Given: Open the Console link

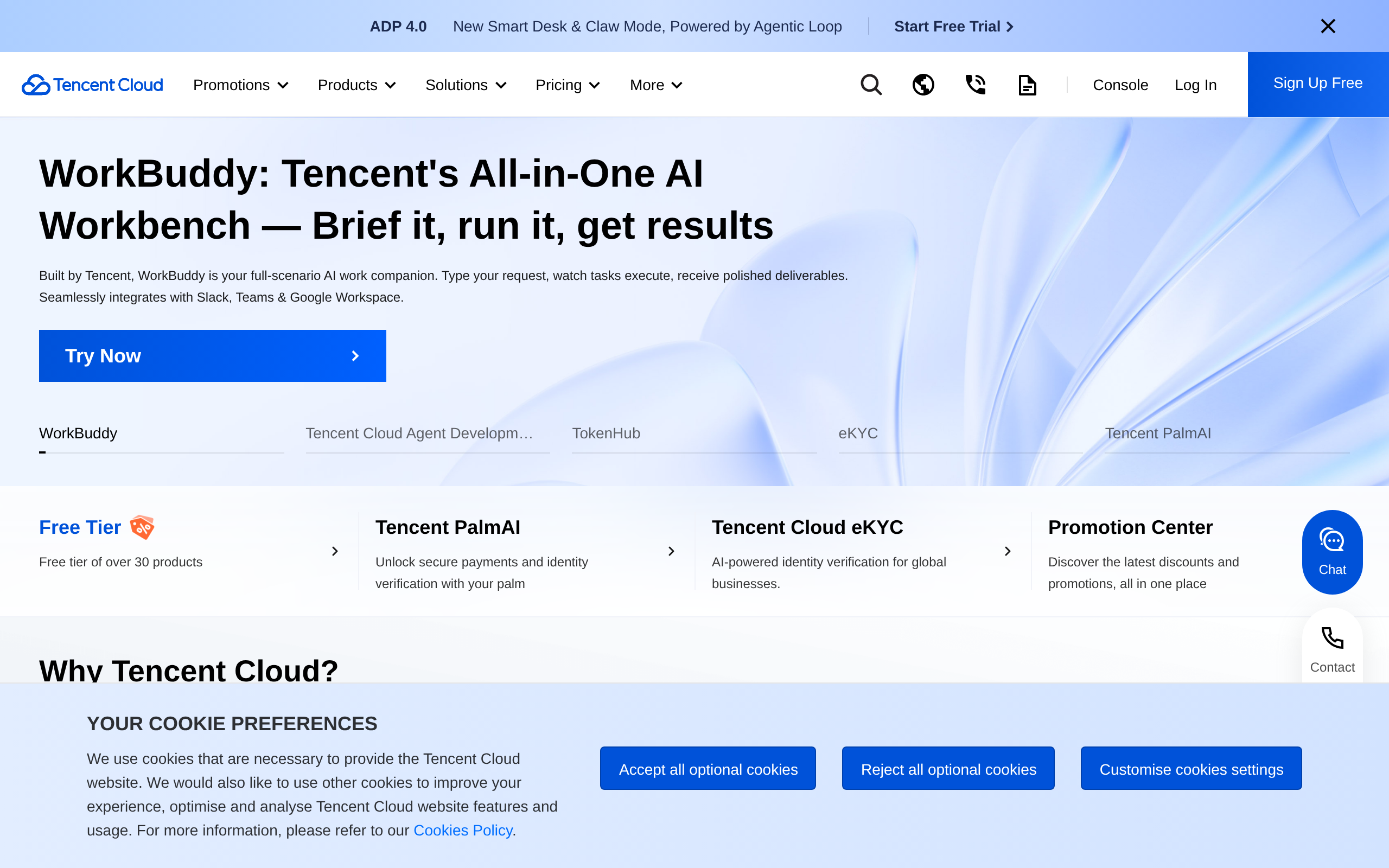Looking at the screenshot, I should click(1120, 85).
